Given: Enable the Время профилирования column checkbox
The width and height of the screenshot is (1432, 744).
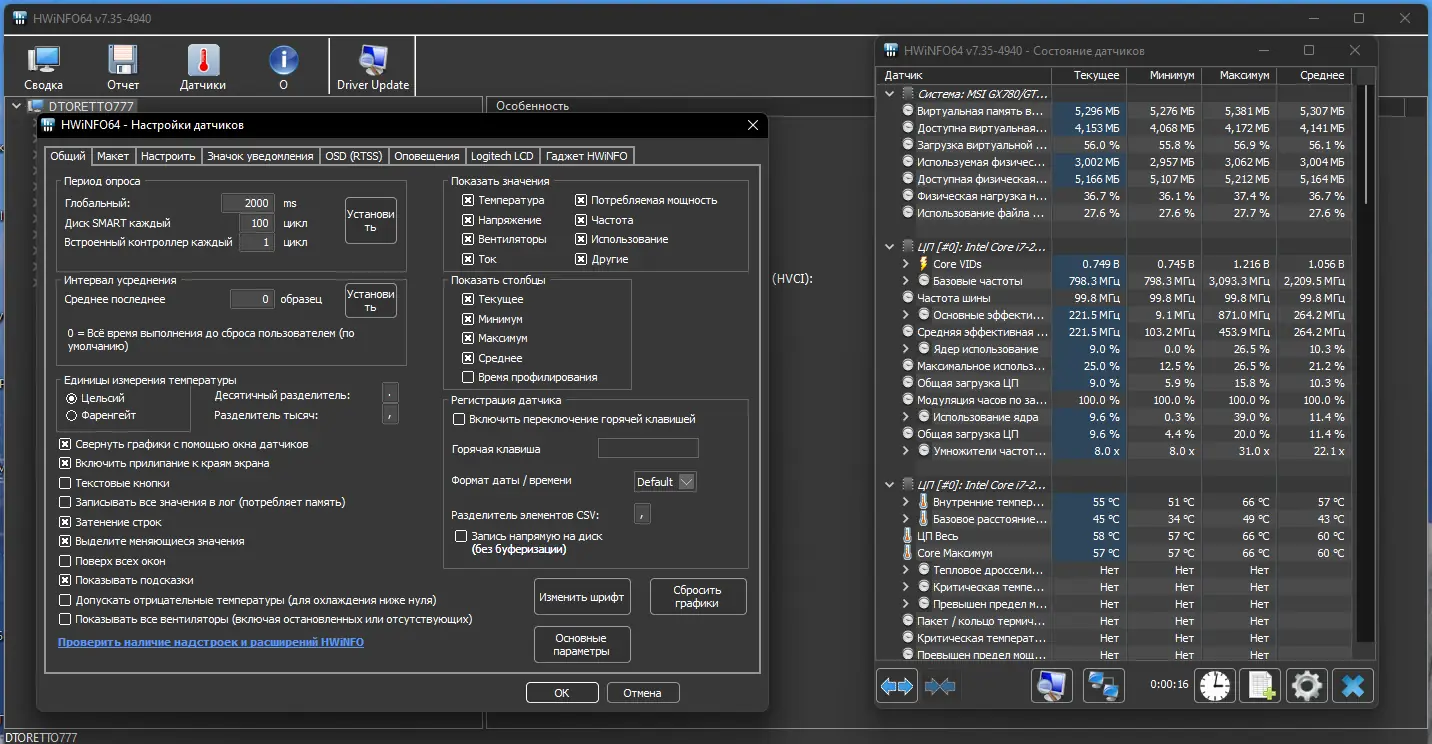Looking at the screenshot, I should 468,377.
